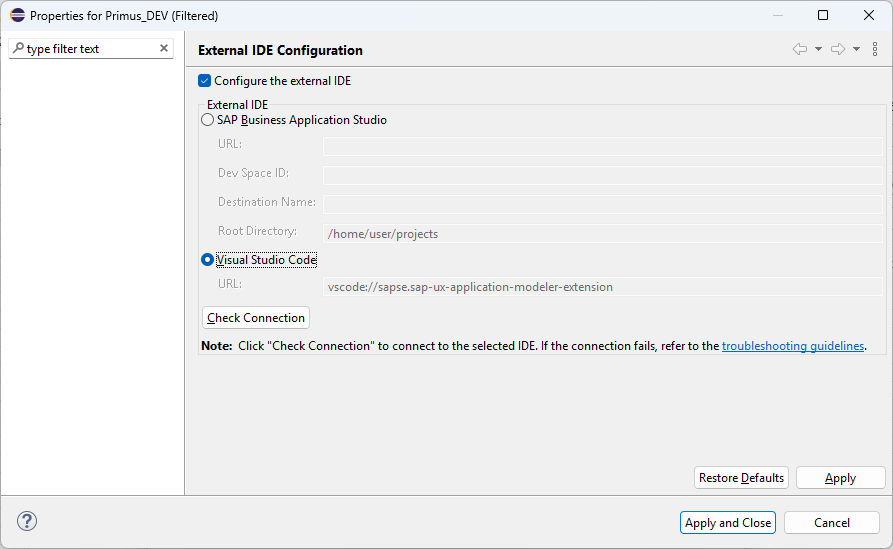Uncheck Configure the external IDE

[x=204, y=81]
